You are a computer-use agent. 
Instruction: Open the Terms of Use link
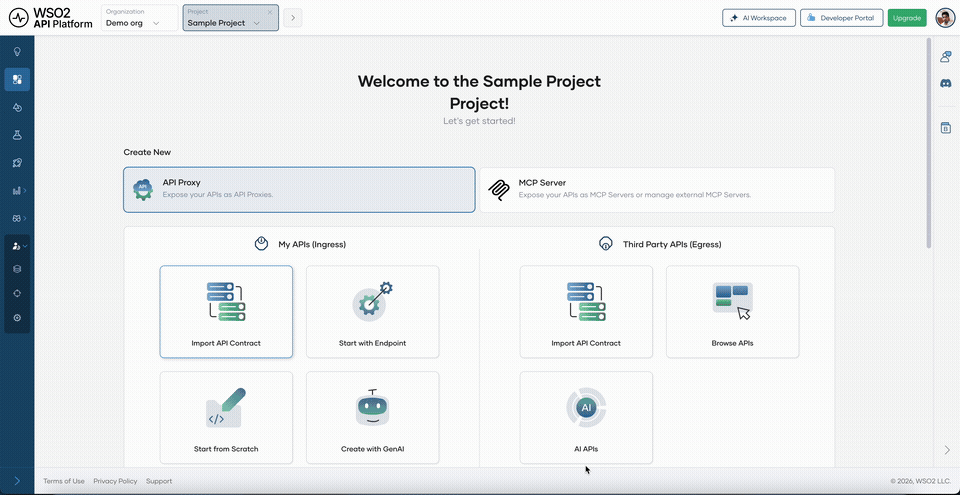pyautogui.click(x=64, y=481)
